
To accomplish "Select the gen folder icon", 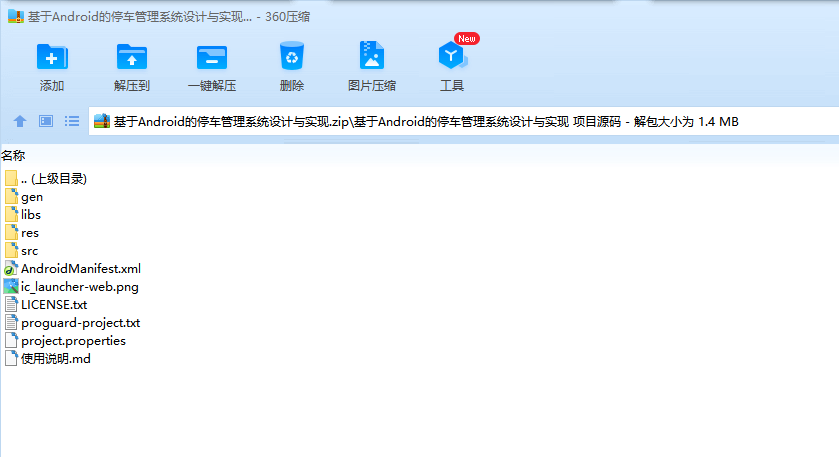I will coord(11,196).
